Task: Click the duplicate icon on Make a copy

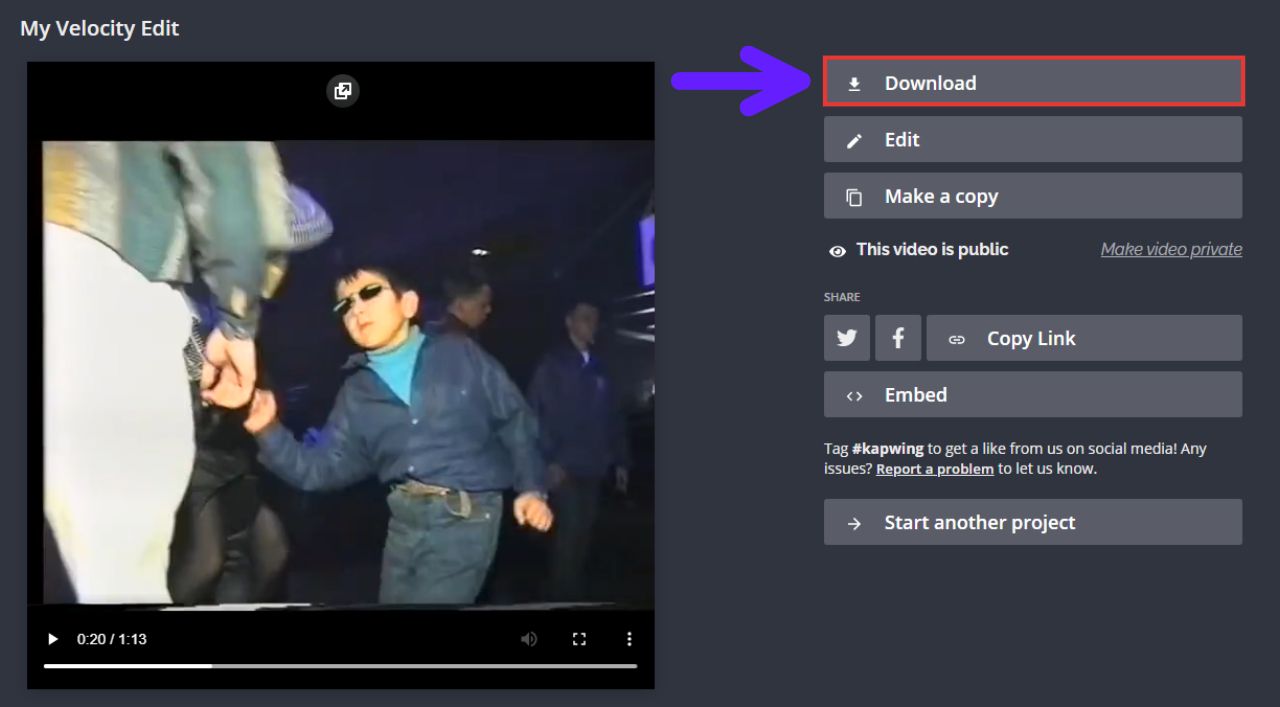Action: 855,196
